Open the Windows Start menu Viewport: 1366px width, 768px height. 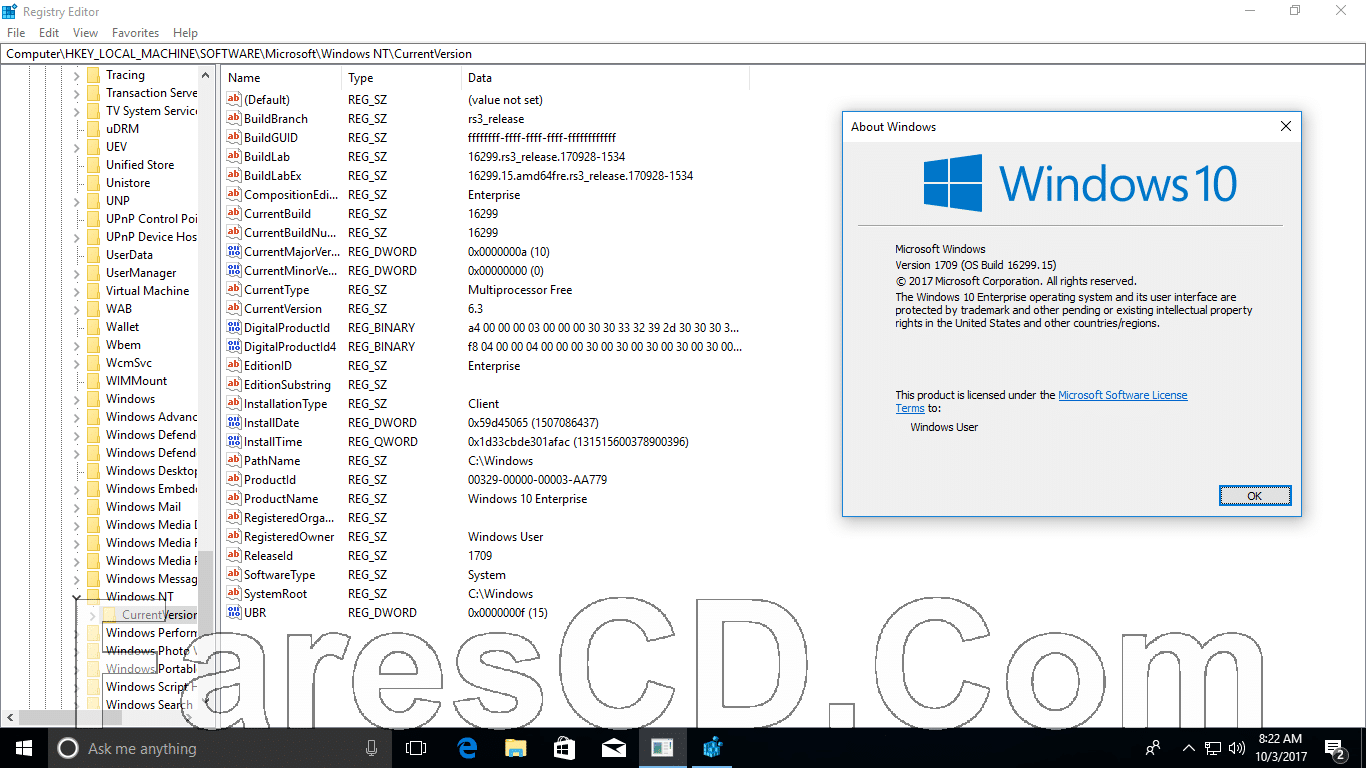[24, 748]
